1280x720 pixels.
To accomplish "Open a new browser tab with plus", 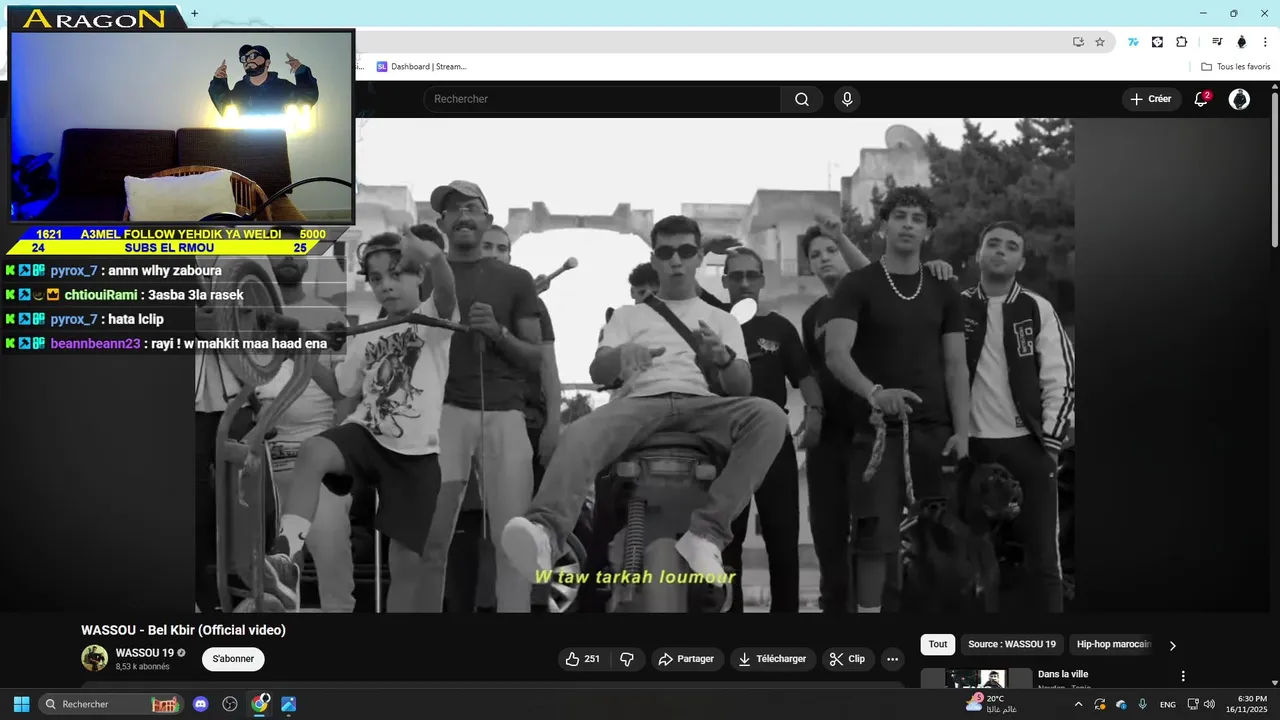I will pyautogui.click(x=194, y=13).
